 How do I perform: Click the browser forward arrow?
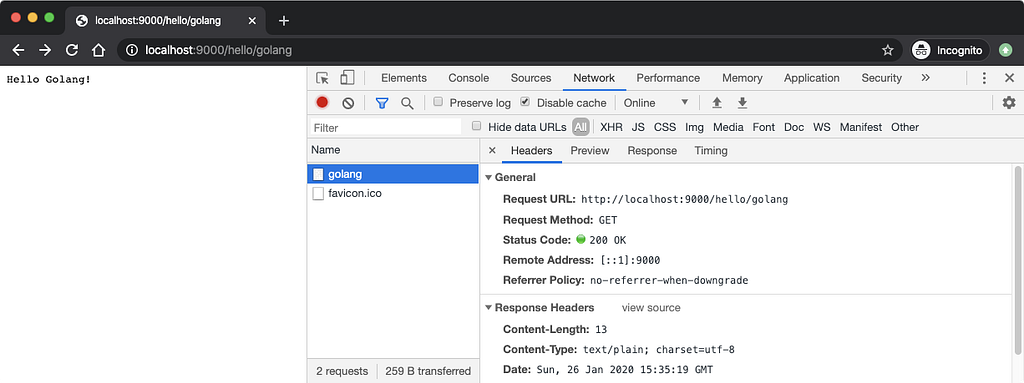44,50
